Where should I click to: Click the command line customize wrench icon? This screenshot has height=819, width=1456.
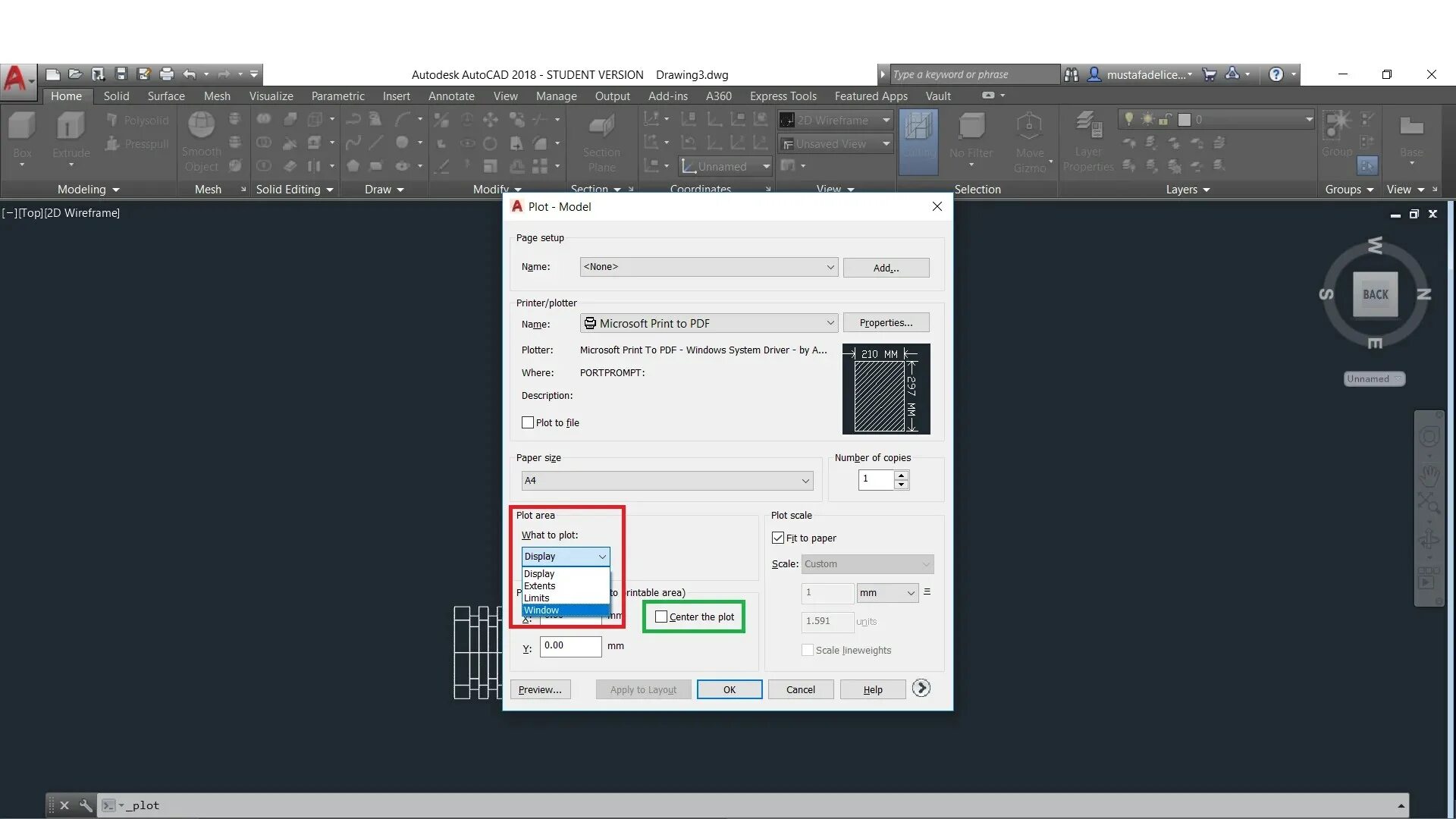(x=86, y=805)
